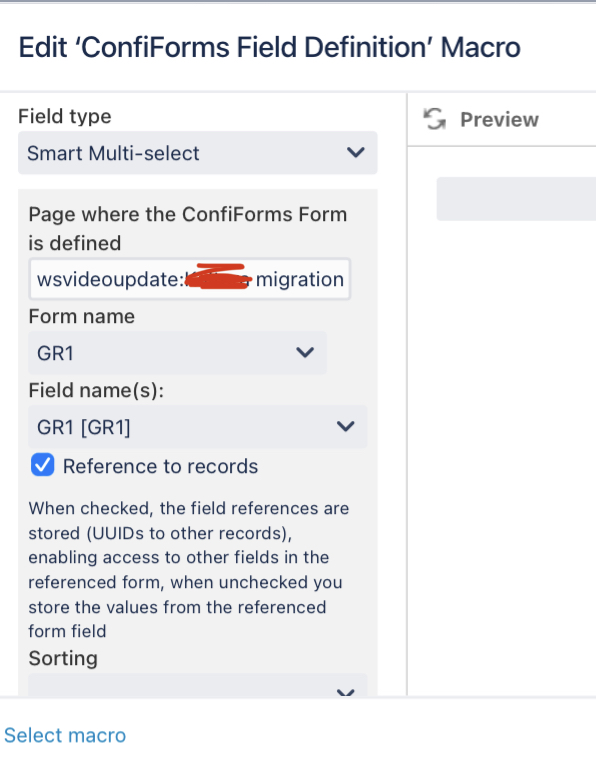Click the Preview refresh arrows icon
Screen dimensions: 596x760
[x=435, y=119]
